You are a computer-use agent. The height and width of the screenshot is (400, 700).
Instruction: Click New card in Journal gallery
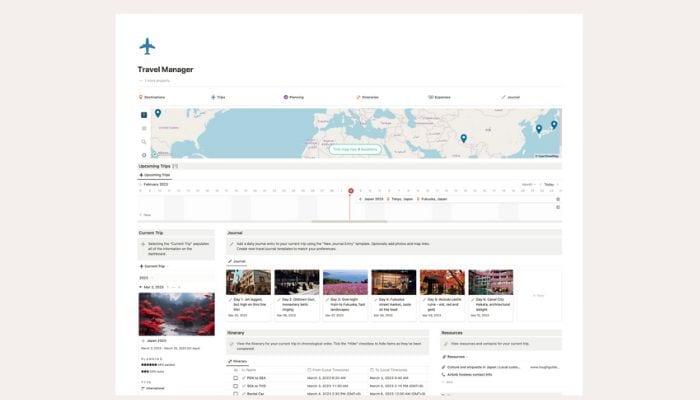539,295
